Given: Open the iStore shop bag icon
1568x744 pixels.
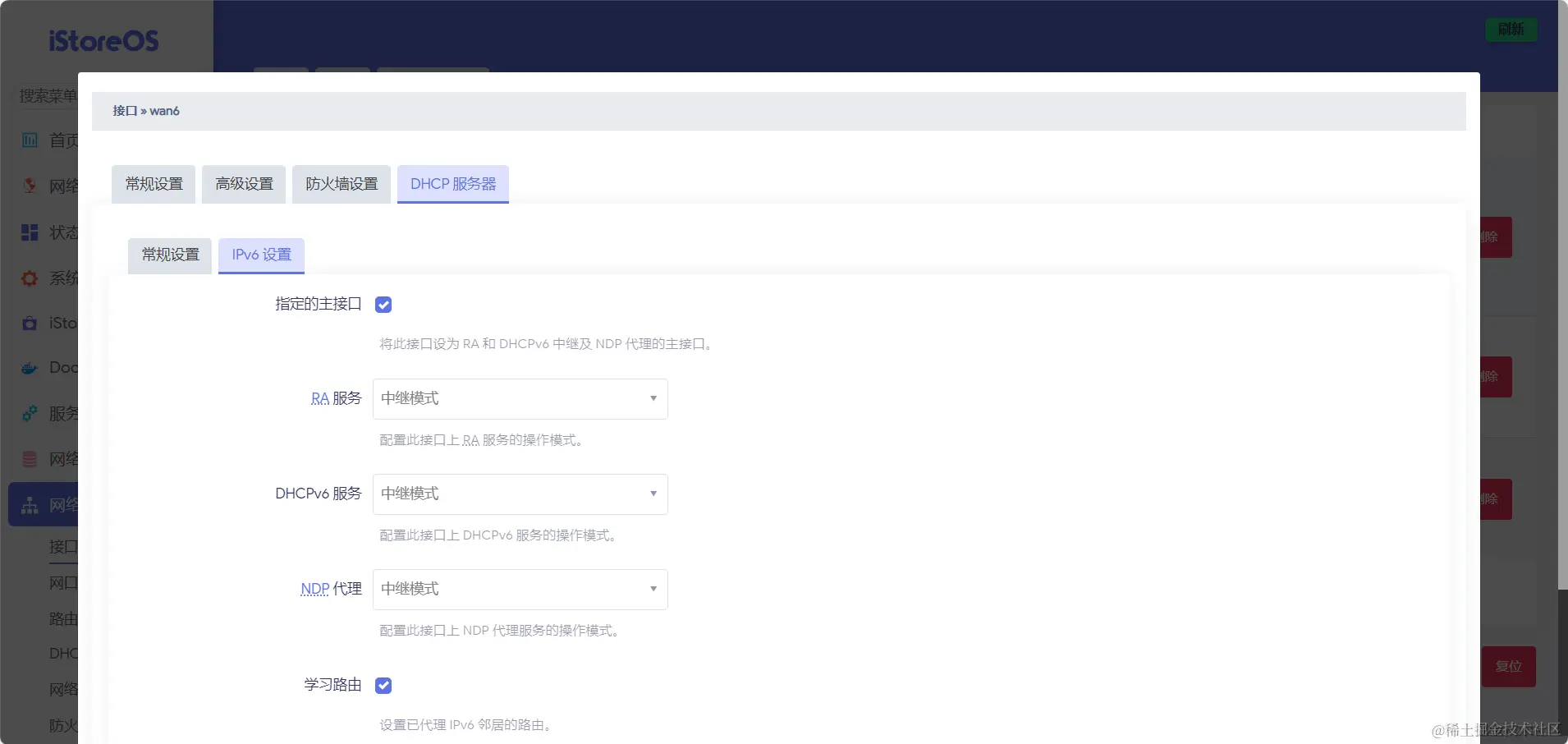Looking at the screenshot, I should point(30,323).
